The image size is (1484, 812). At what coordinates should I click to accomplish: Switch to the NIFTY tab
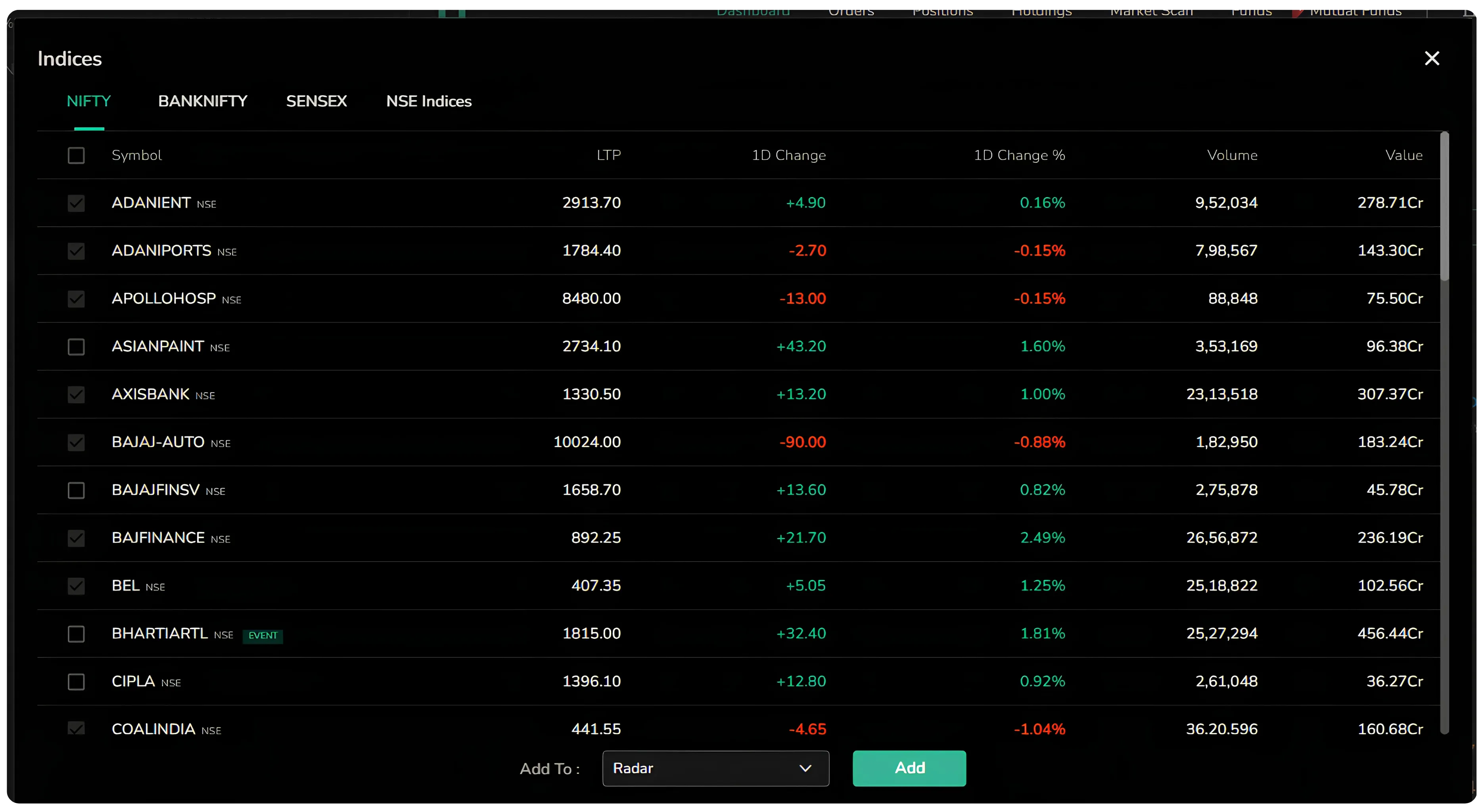(89, 101)
